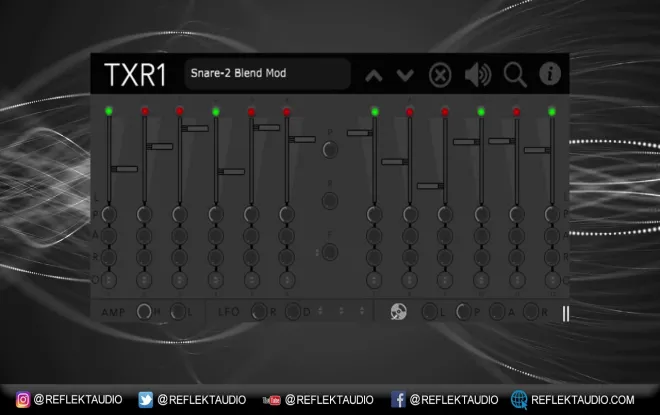Viewport: 660px width, 415px height.
Task: Click the AMP H knob
Action: (x=144, y=311)
